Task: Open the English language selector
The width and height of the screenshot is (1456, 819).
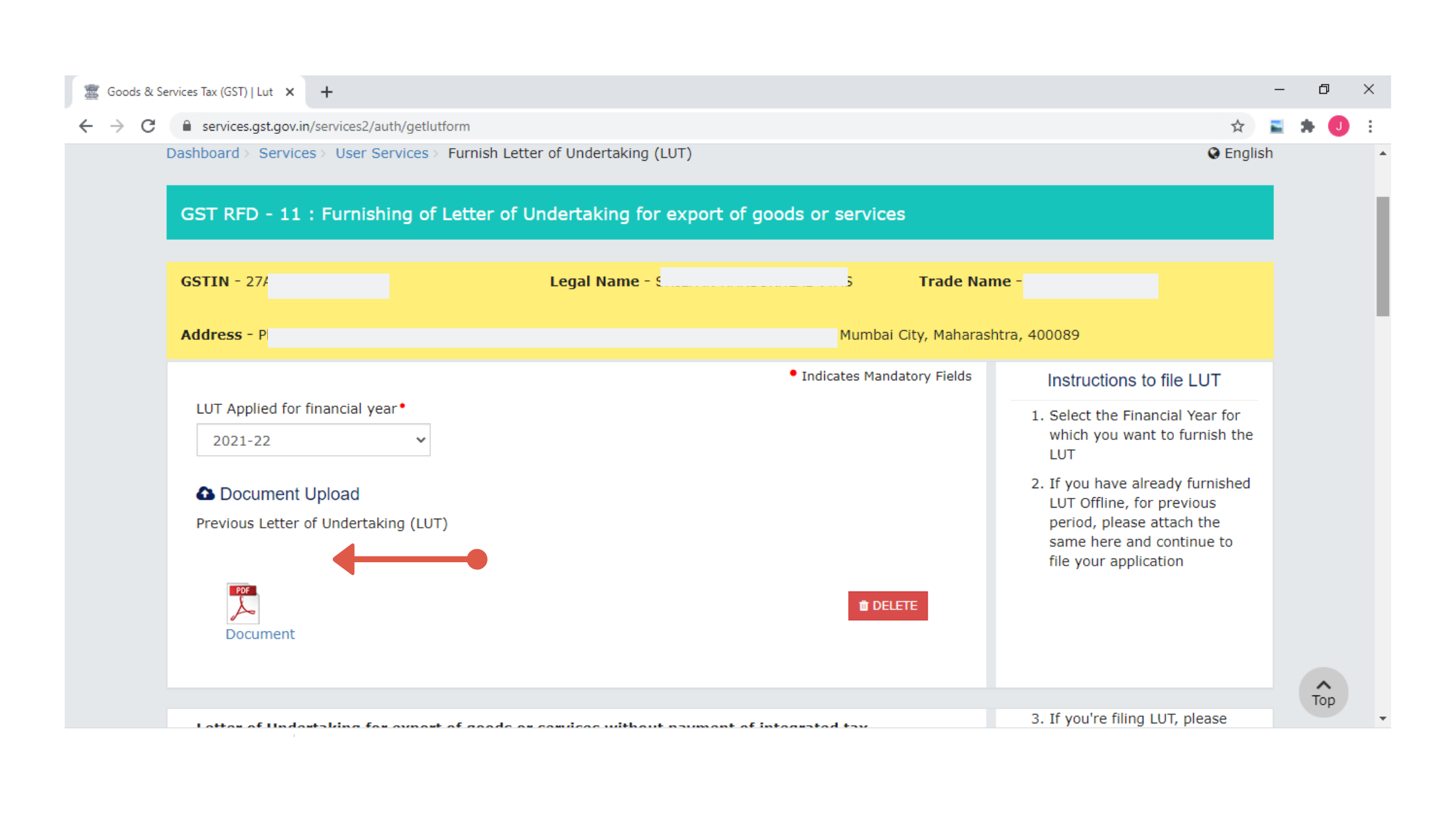Action: click(1240, 153)
